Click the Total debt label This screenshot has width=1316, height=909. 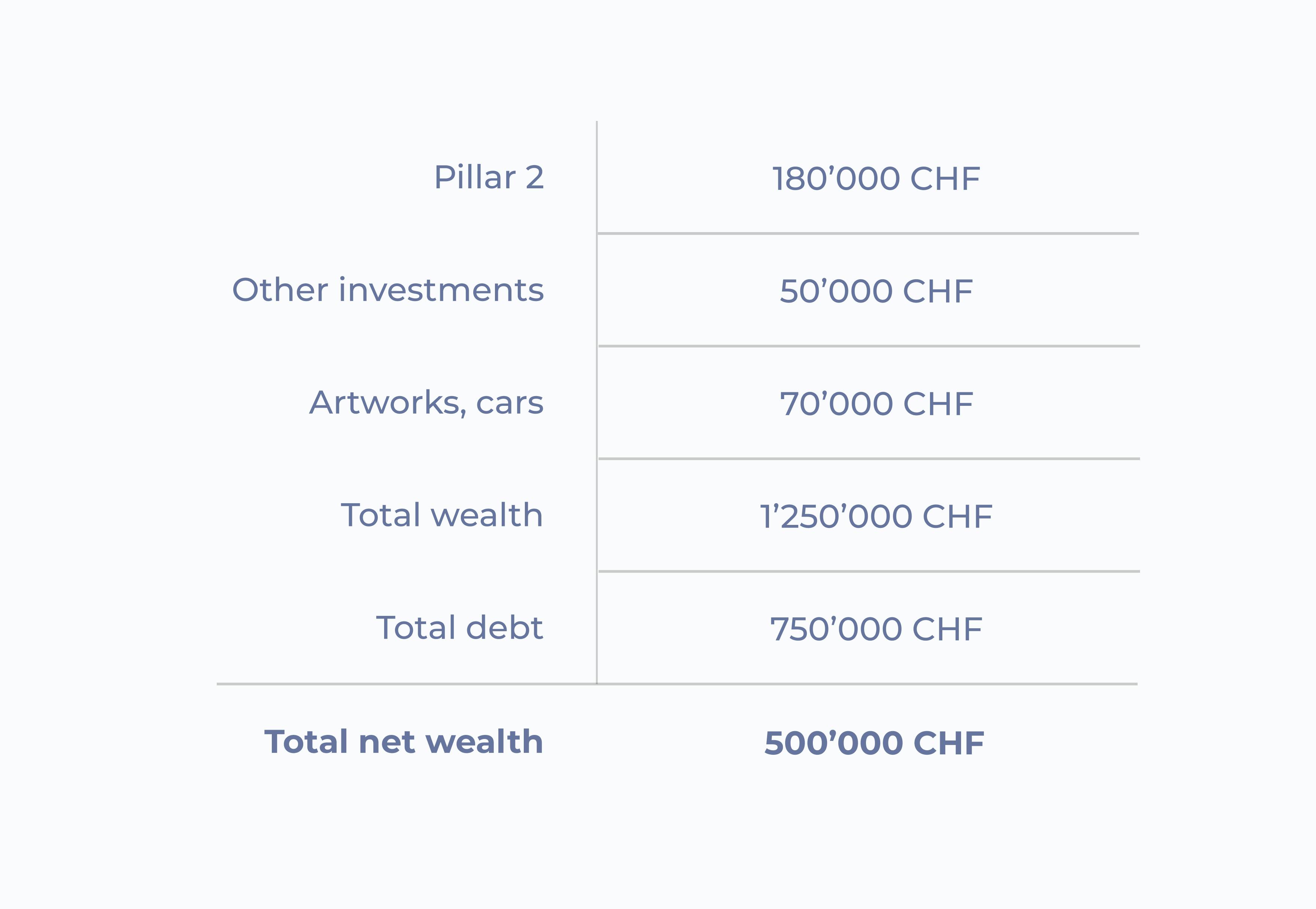click(x=459, y=627)
